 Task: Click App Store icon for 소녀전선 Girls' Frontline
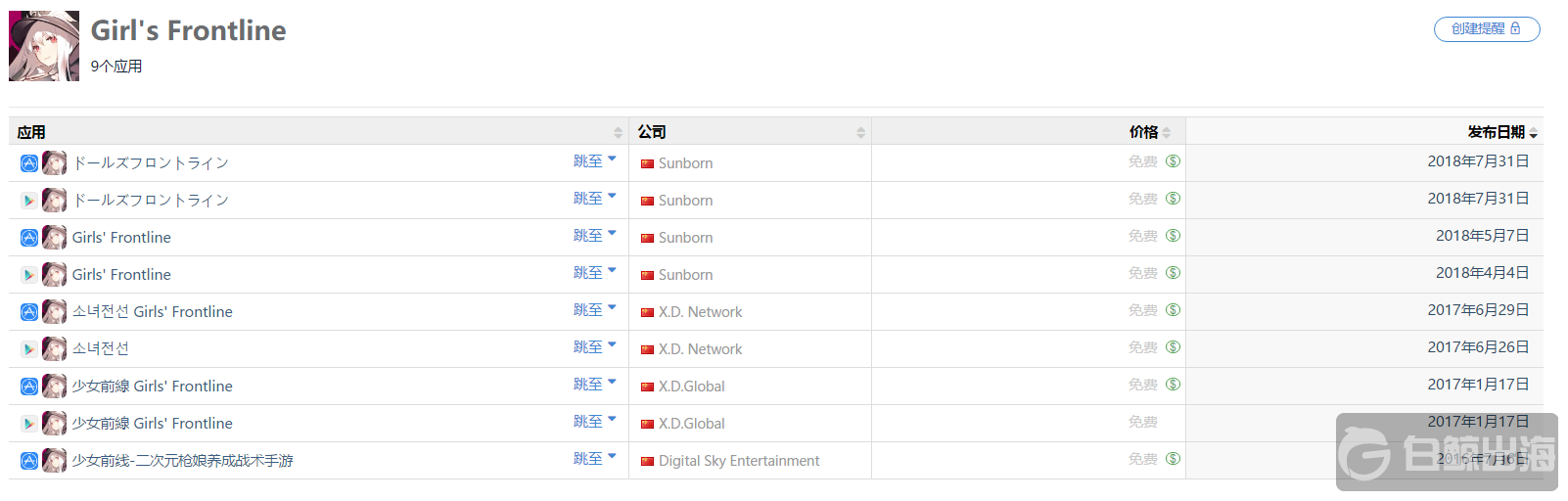[29, 312]
